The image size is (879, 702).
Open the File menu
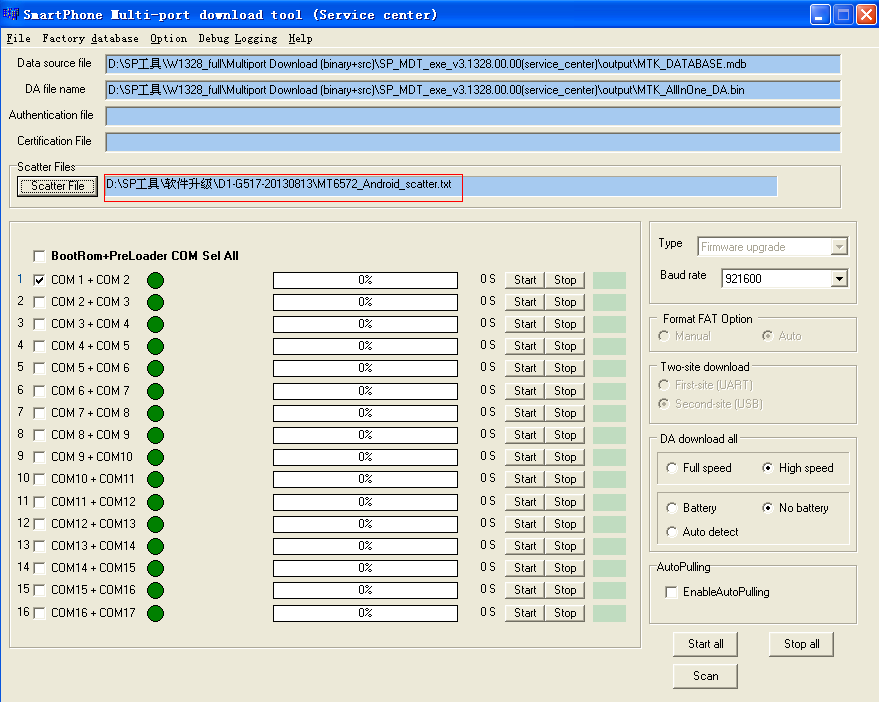[x=18, y=39]
